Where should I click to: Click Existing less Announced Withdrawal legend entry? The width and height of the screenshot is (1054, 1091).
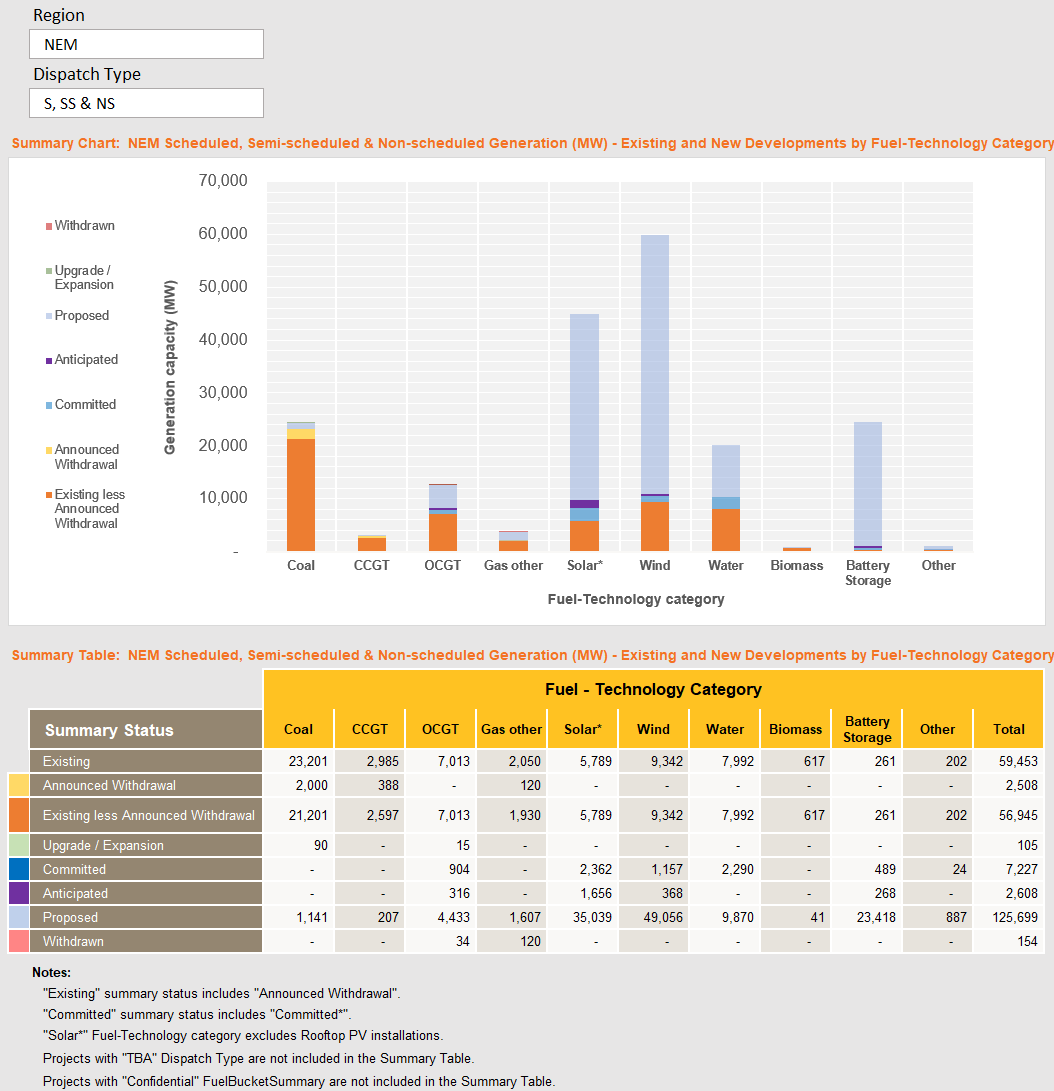89,509
